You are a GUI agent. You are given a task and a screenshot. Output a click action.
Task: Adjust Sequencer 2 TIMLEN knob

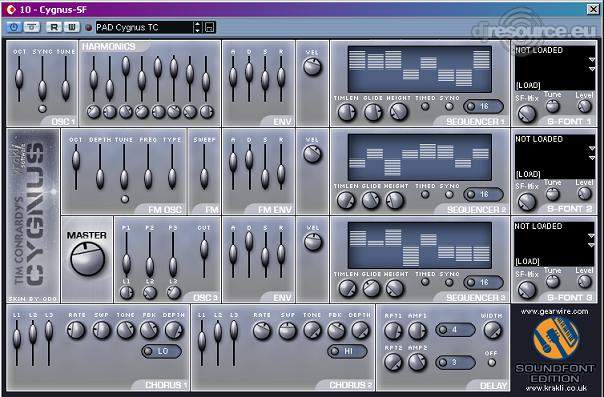(346, 200)
